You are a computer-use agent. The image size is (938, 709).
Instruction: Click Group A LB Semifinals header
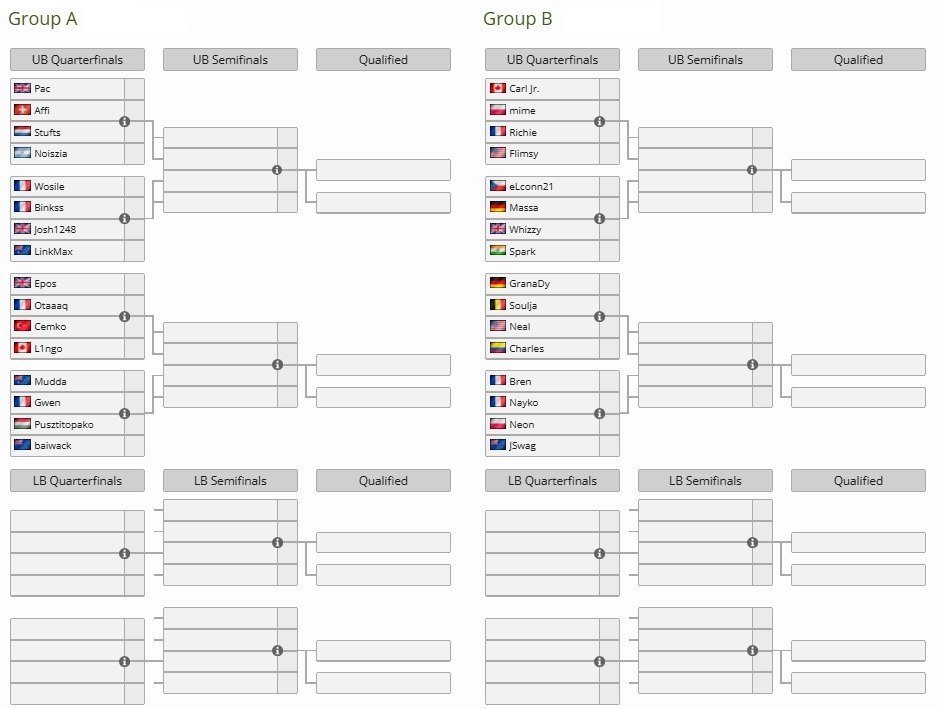tap(230, 480)
